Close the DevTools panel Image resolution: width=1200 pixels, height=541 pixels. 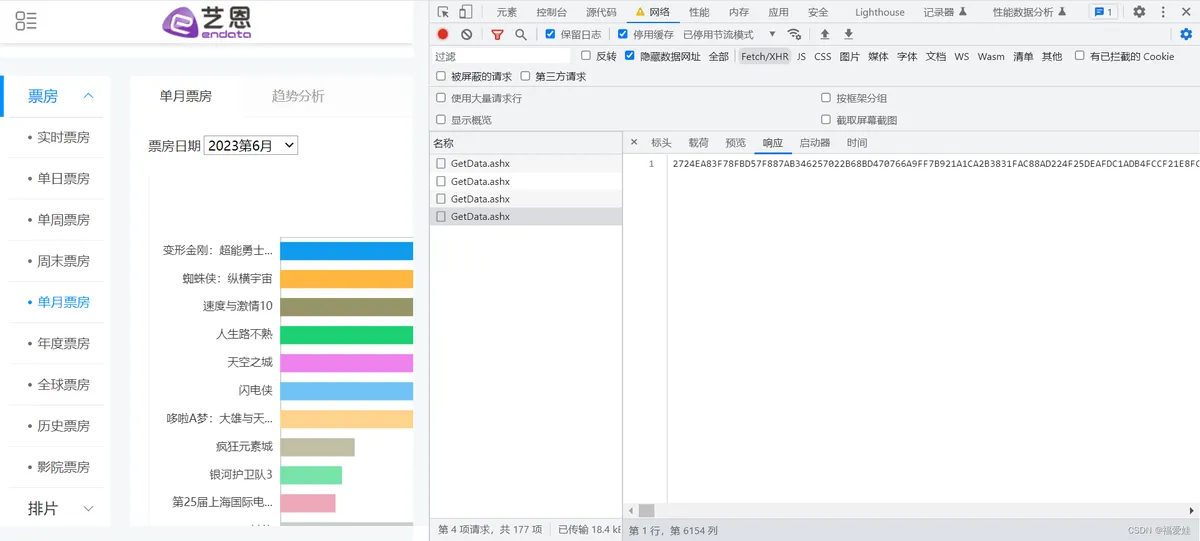pos(1186,12)
